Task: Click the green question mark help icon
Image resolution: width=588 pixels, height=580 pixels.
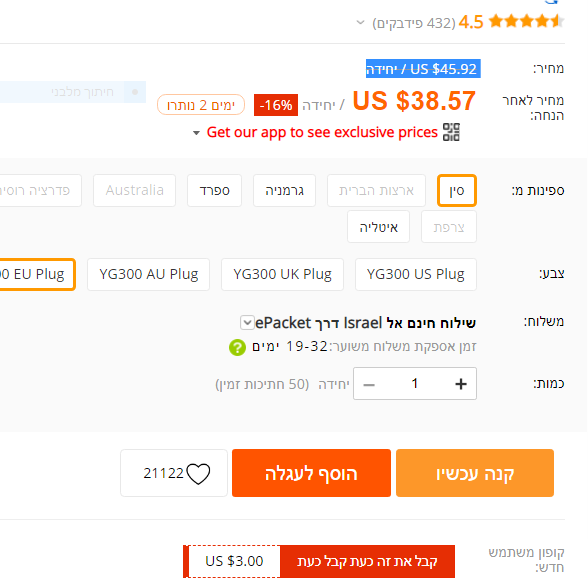Action: click(237, 347)
